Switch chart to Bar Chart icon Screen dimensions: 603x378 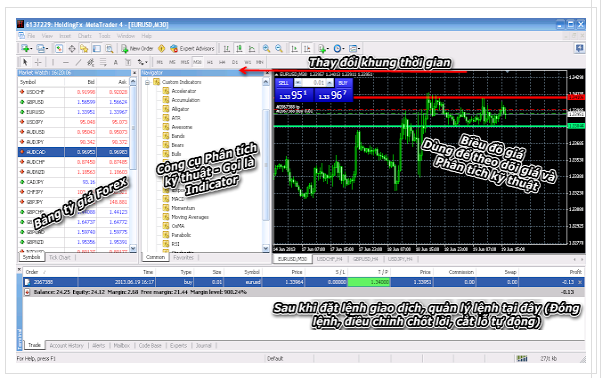227,48
